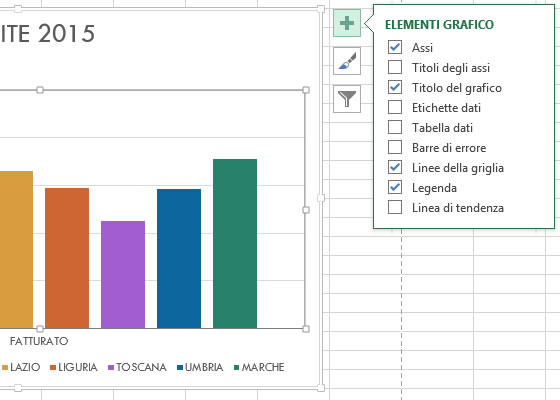The height and width of the screenshot is (400, 560).
Task: Click the green plus Chart Elements button
Action: tap(347, 23)
